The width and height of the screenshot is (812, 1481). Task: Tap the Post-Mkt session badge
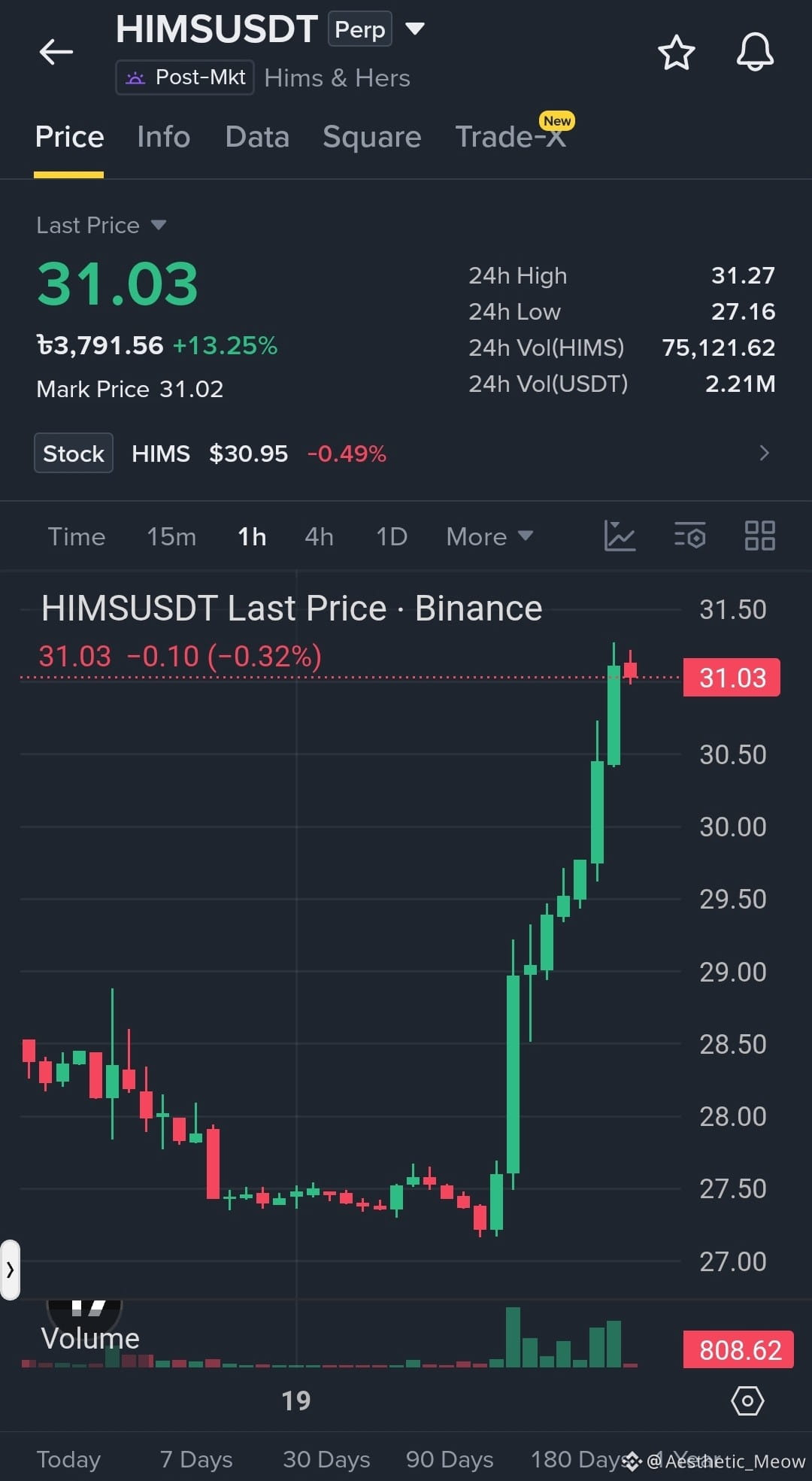185,77
